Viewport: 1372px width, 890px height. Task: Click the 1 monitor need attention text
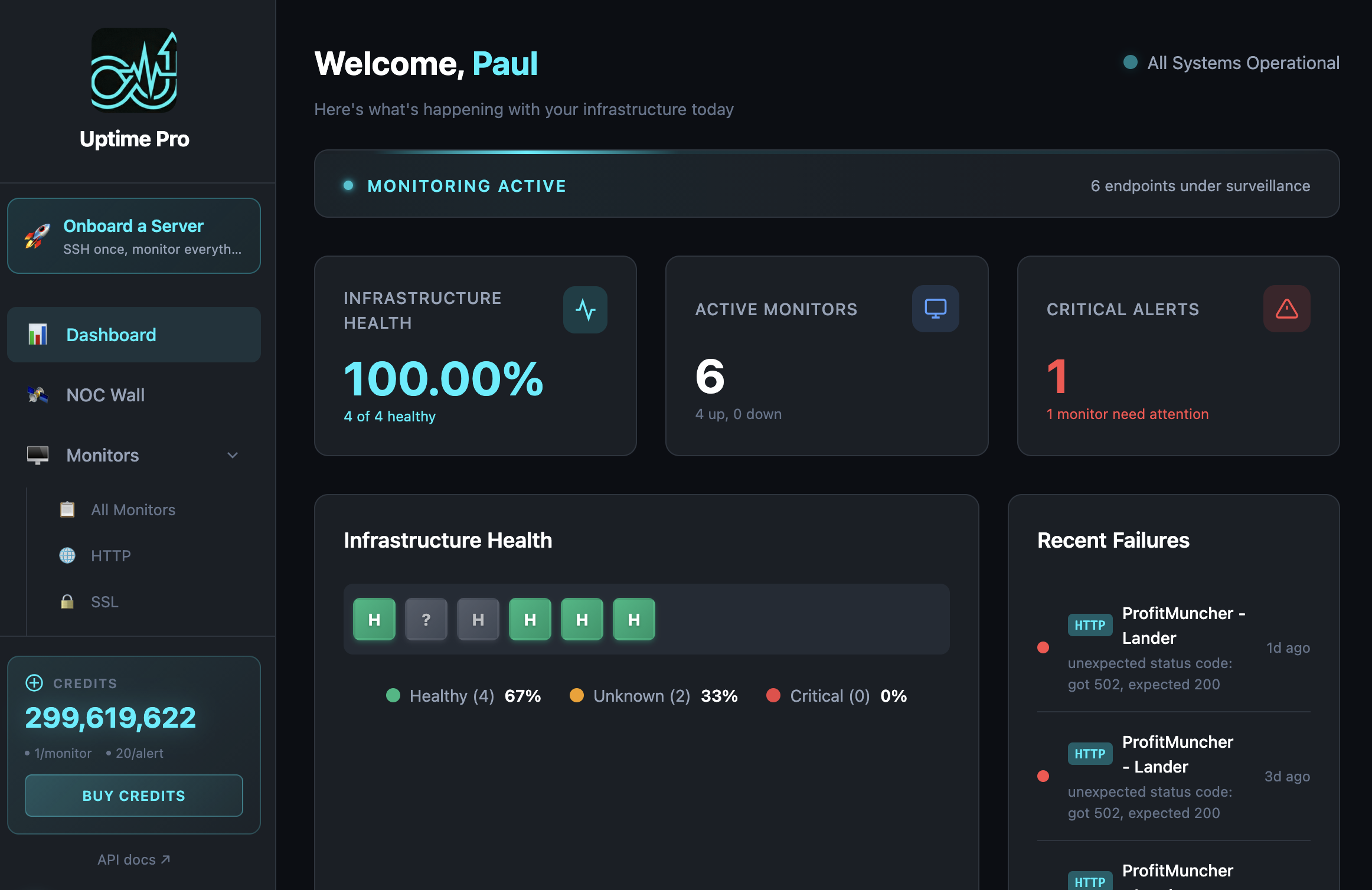(1128, 414)
